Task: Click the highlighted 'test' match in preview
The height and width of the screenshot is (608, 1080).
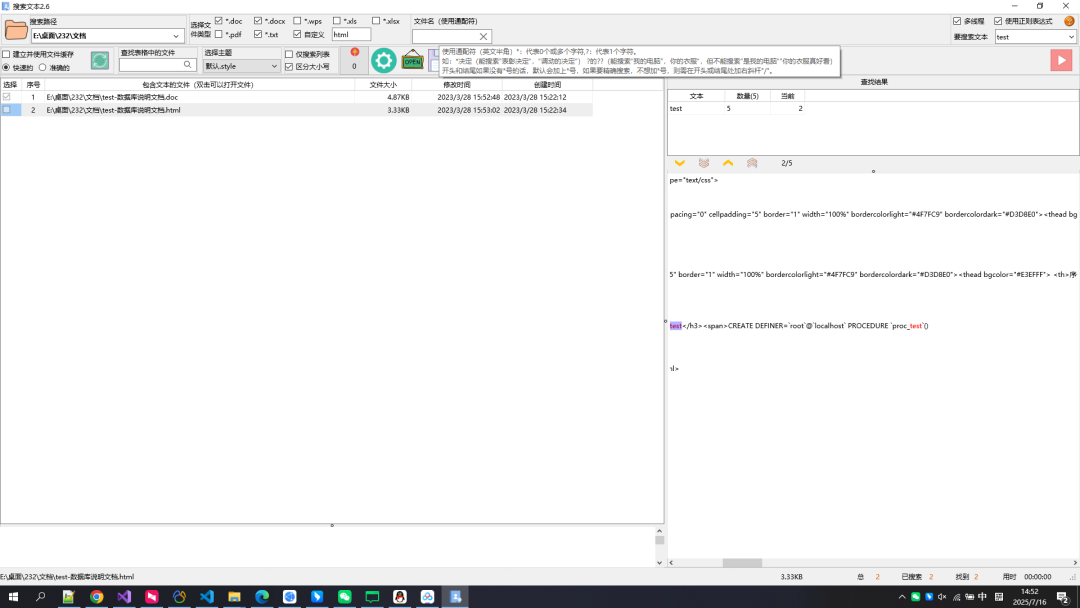Action: coord(676,326)
